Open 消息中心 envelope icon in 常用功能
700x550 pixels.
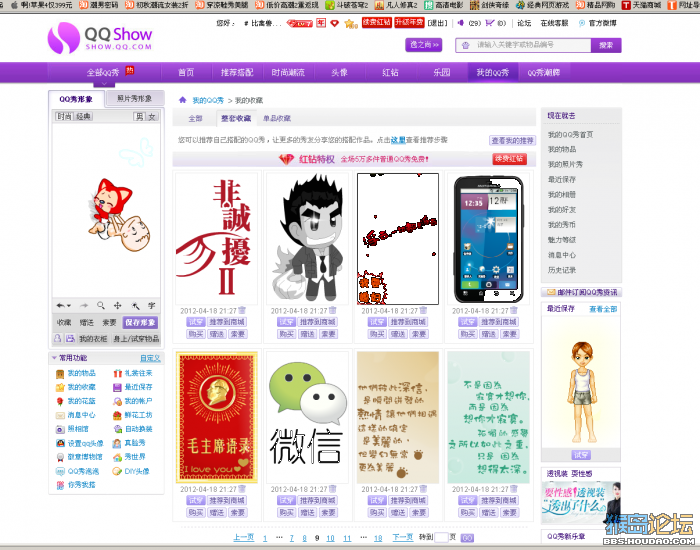[60, 415]
